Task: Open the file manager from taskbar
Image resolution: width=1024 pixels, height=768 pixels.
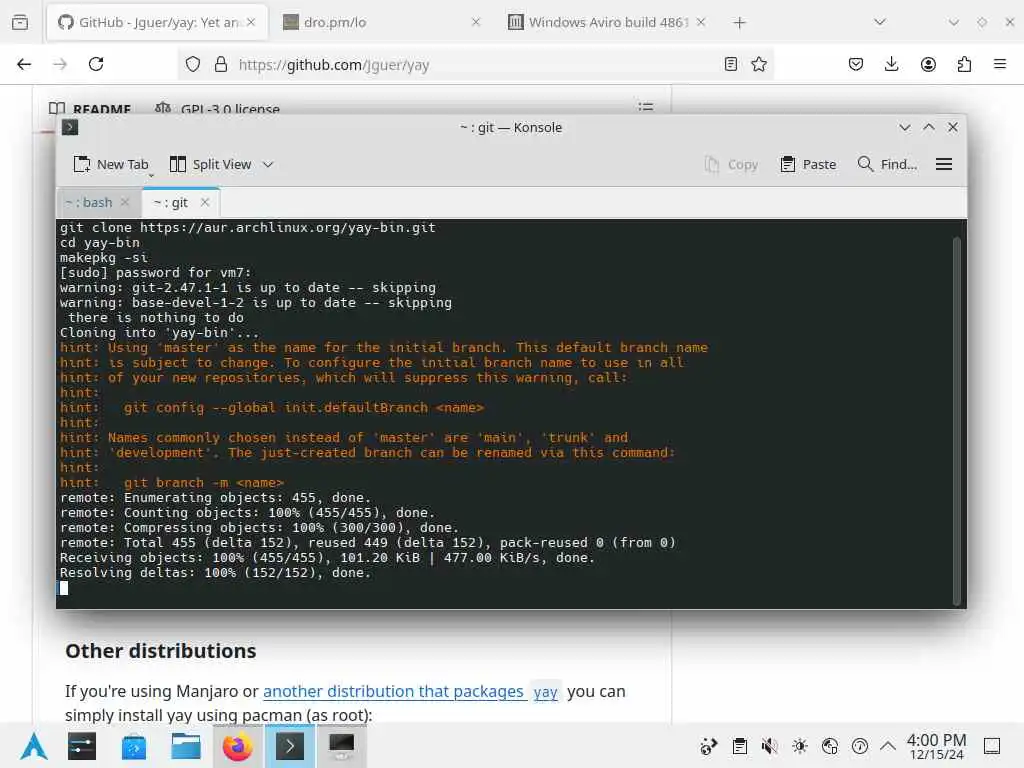Action: tap(186, 746)
